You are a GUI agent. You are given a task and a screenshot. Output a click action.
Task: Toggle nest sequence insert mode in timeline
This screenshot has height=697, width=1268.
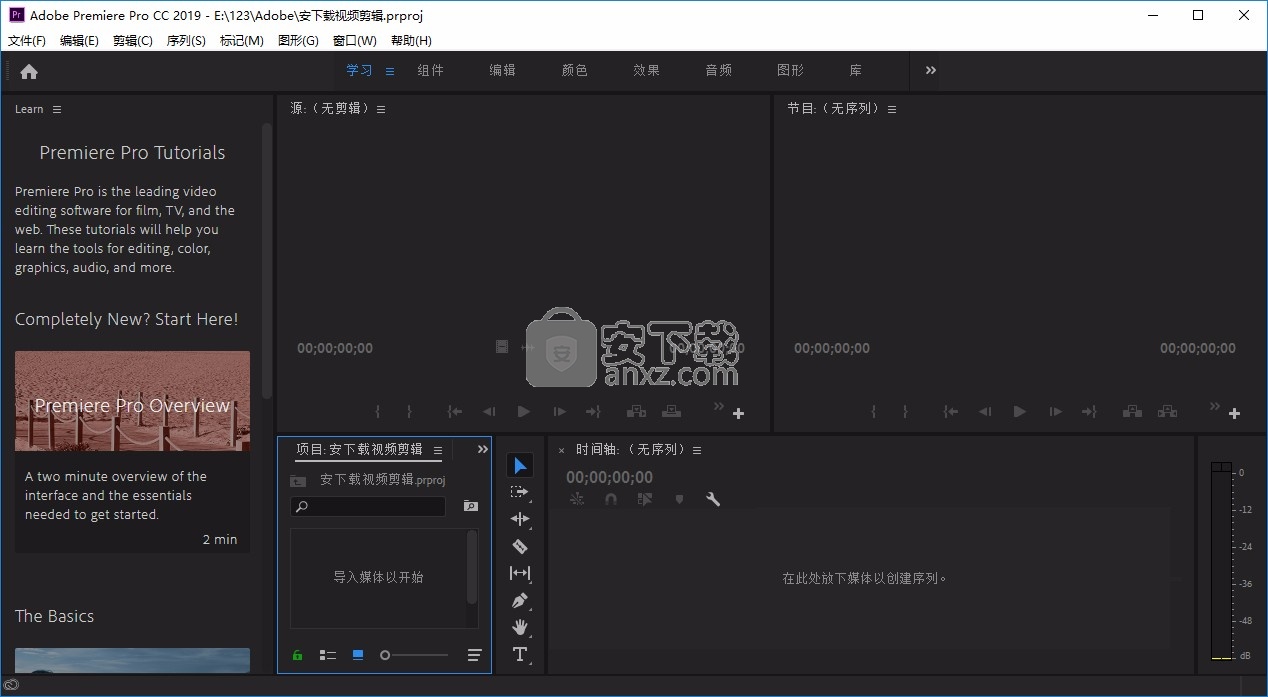[577, 499]
